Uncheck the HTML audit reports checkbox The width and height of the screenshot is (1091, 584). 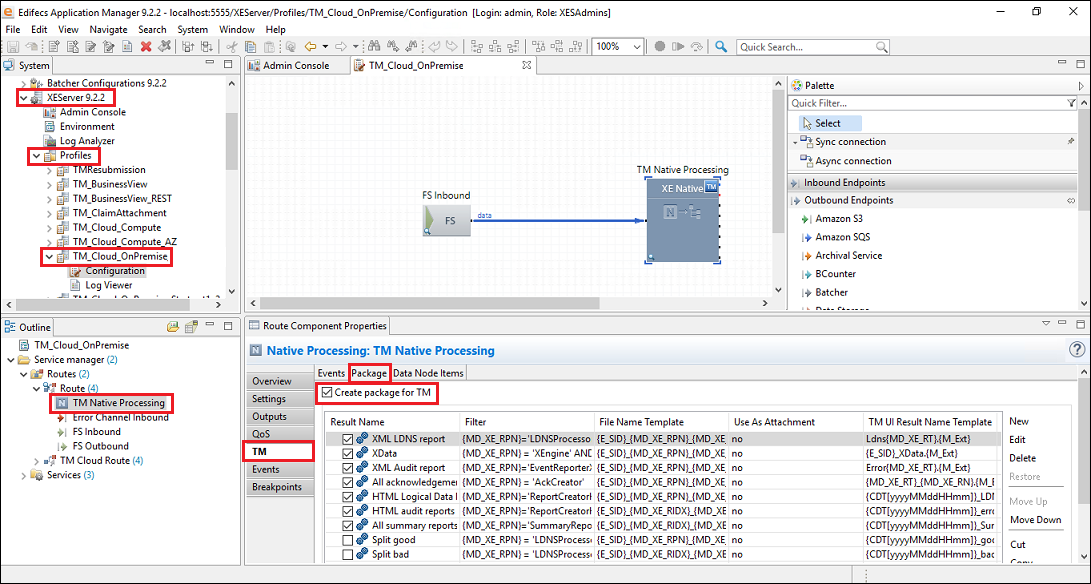click(347, 511)
